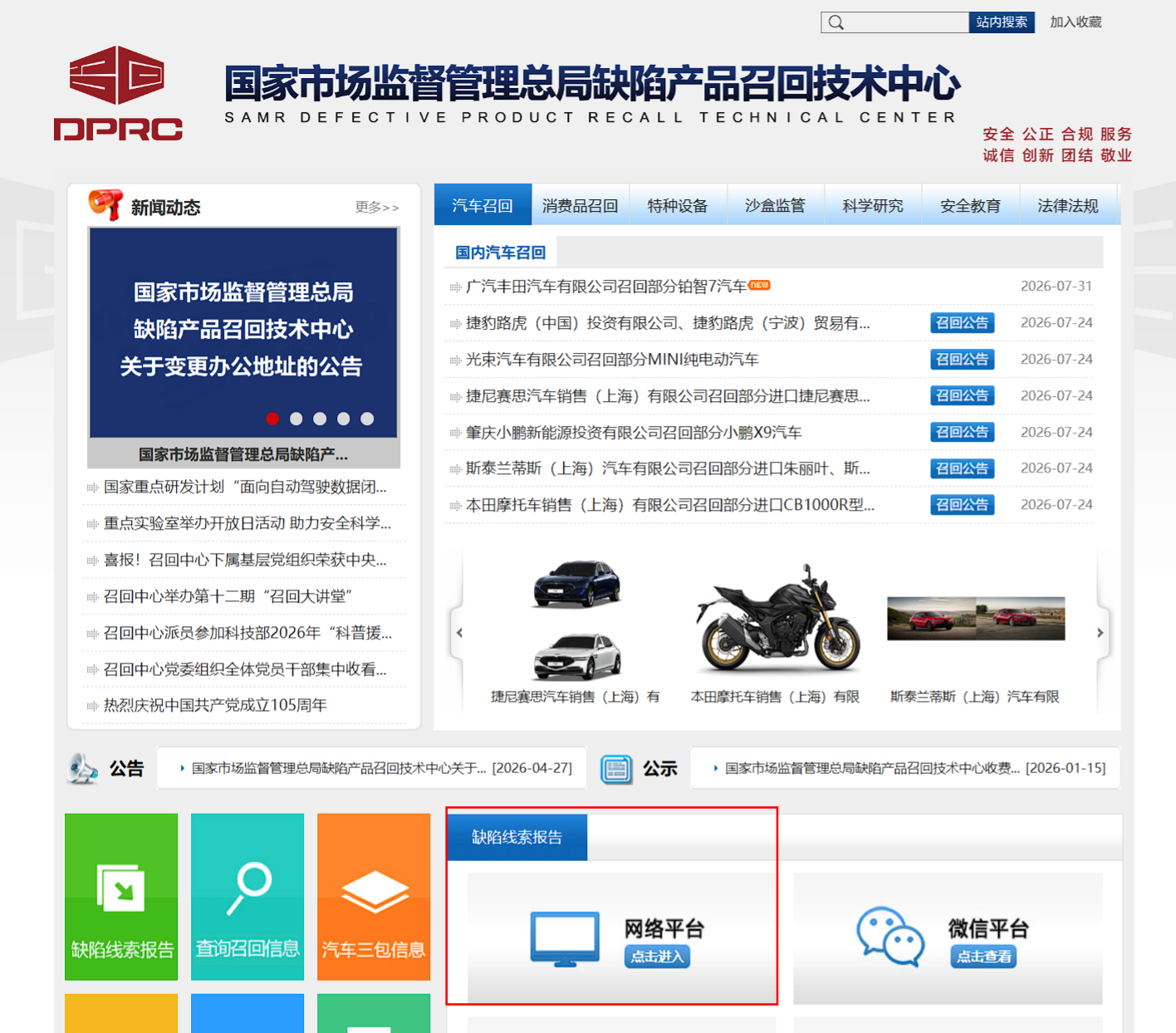
Task: Open the 公告 item dated 2026-04-27
Action: 382,768
